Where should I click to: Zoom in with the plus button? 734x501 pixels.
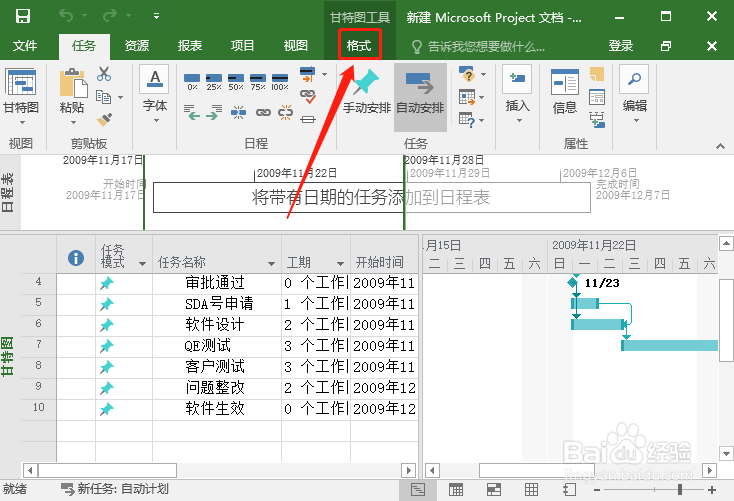point(712,490)
